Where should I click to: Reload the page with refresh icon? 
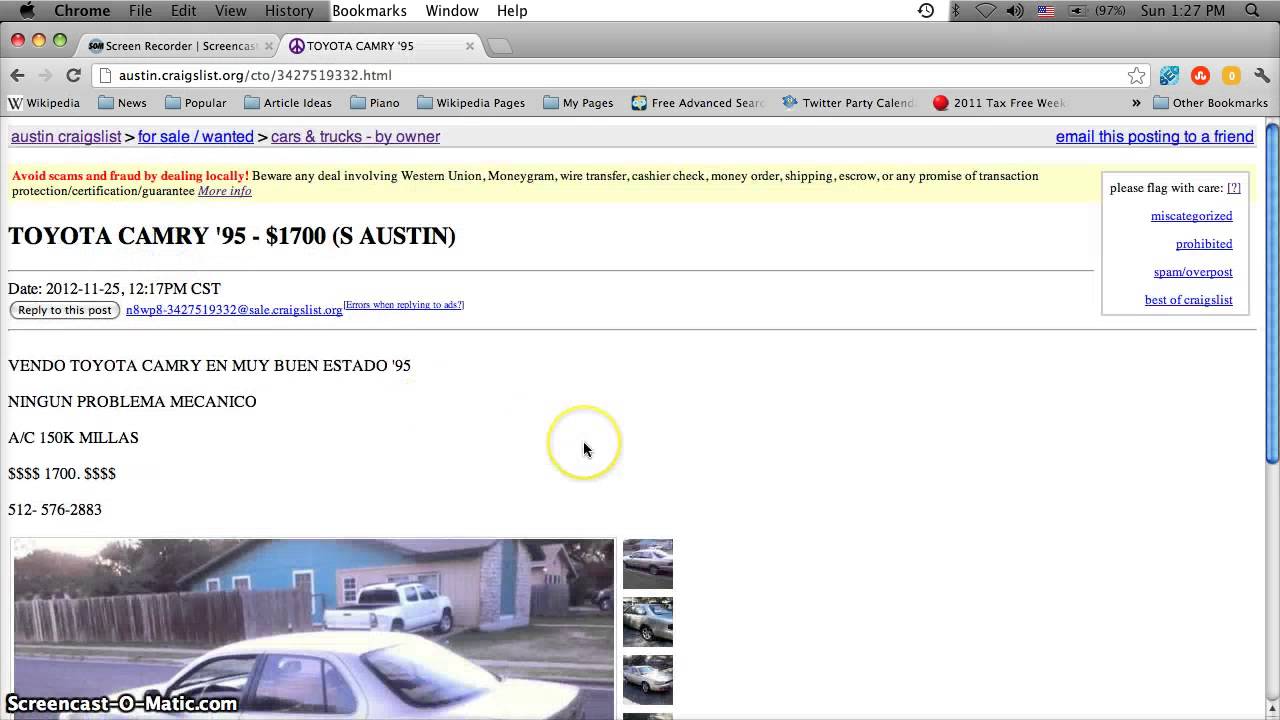click(73, 75)
